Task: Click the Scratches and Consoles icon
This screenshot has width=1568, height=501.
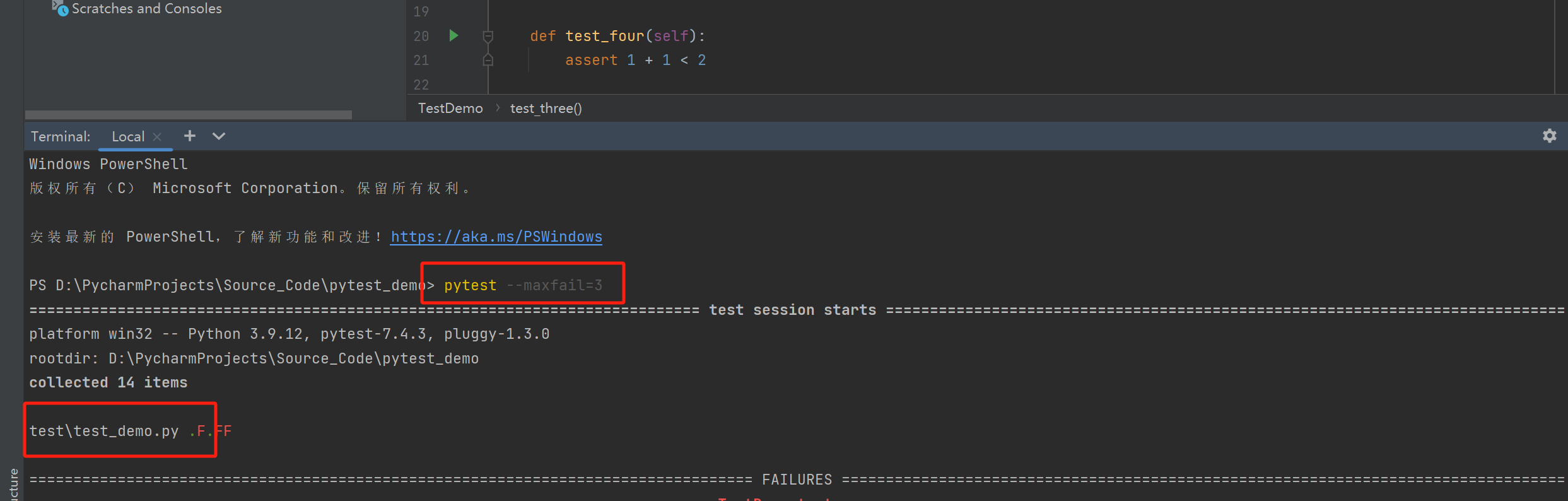Action: (60, 8)
